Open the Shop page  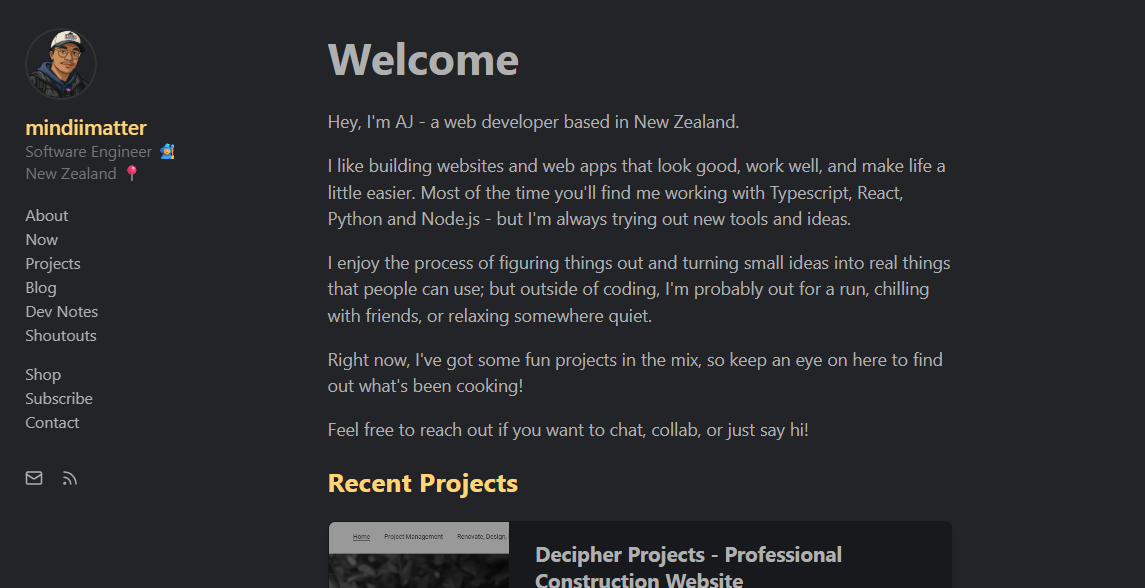click(43, 374)
